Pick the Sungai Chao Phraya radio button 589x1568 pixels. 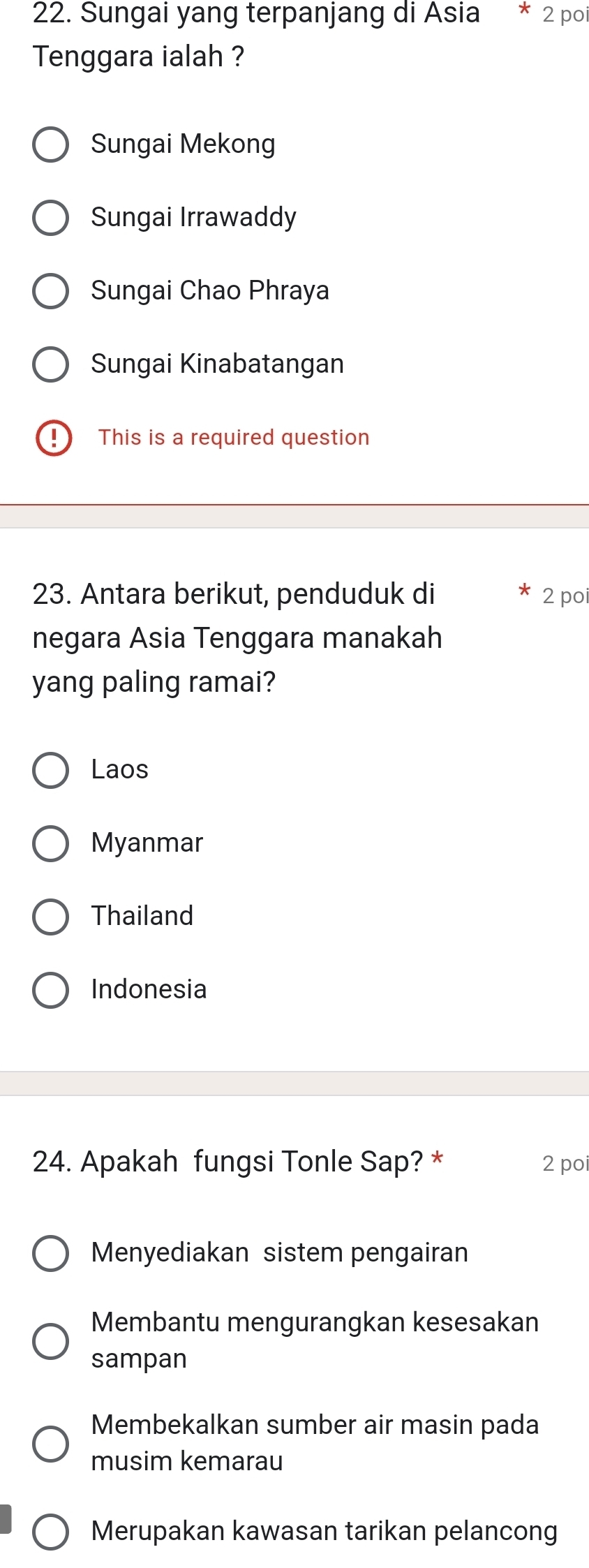click(51, 291)
